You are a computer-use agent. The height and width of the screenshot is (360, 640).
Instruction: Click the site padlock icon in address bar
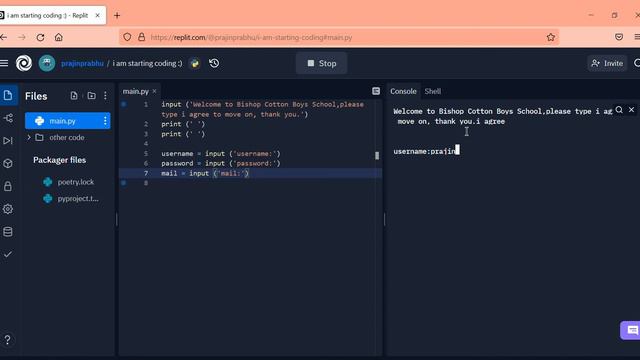click(142, 37)
